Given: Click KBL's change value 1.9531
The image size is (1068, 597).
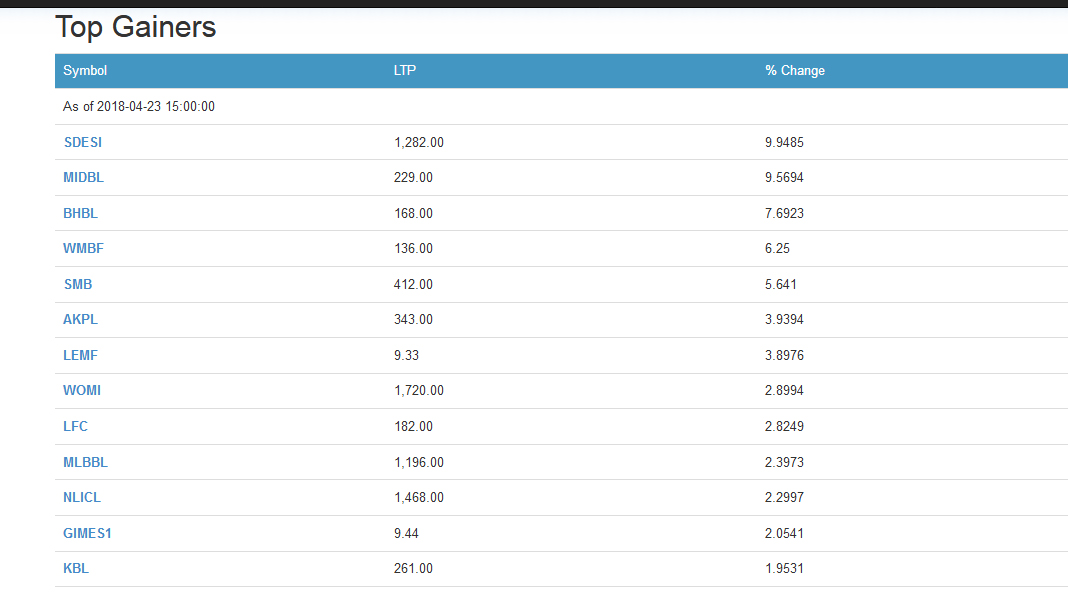Looking at the screenshot, I should click(x=784, y=568).
